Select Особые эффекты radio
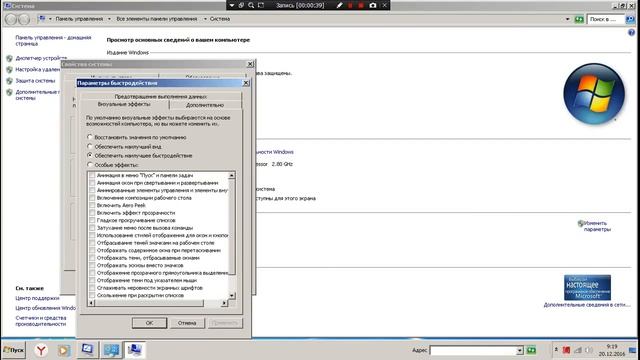640x360 pixels. click(90, 165)
